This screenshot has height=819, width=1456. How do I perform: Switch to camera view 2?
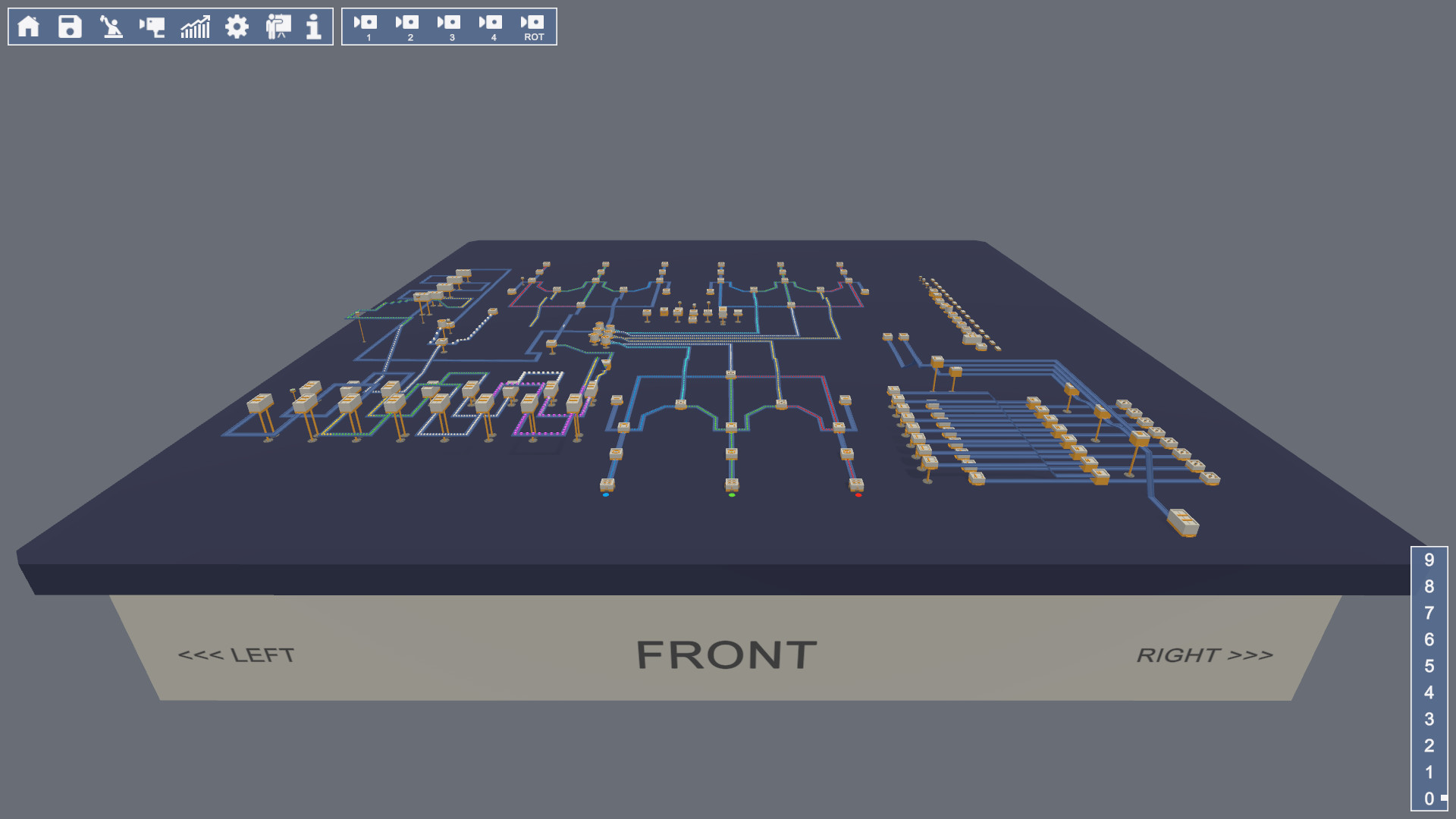coord(408,27)
